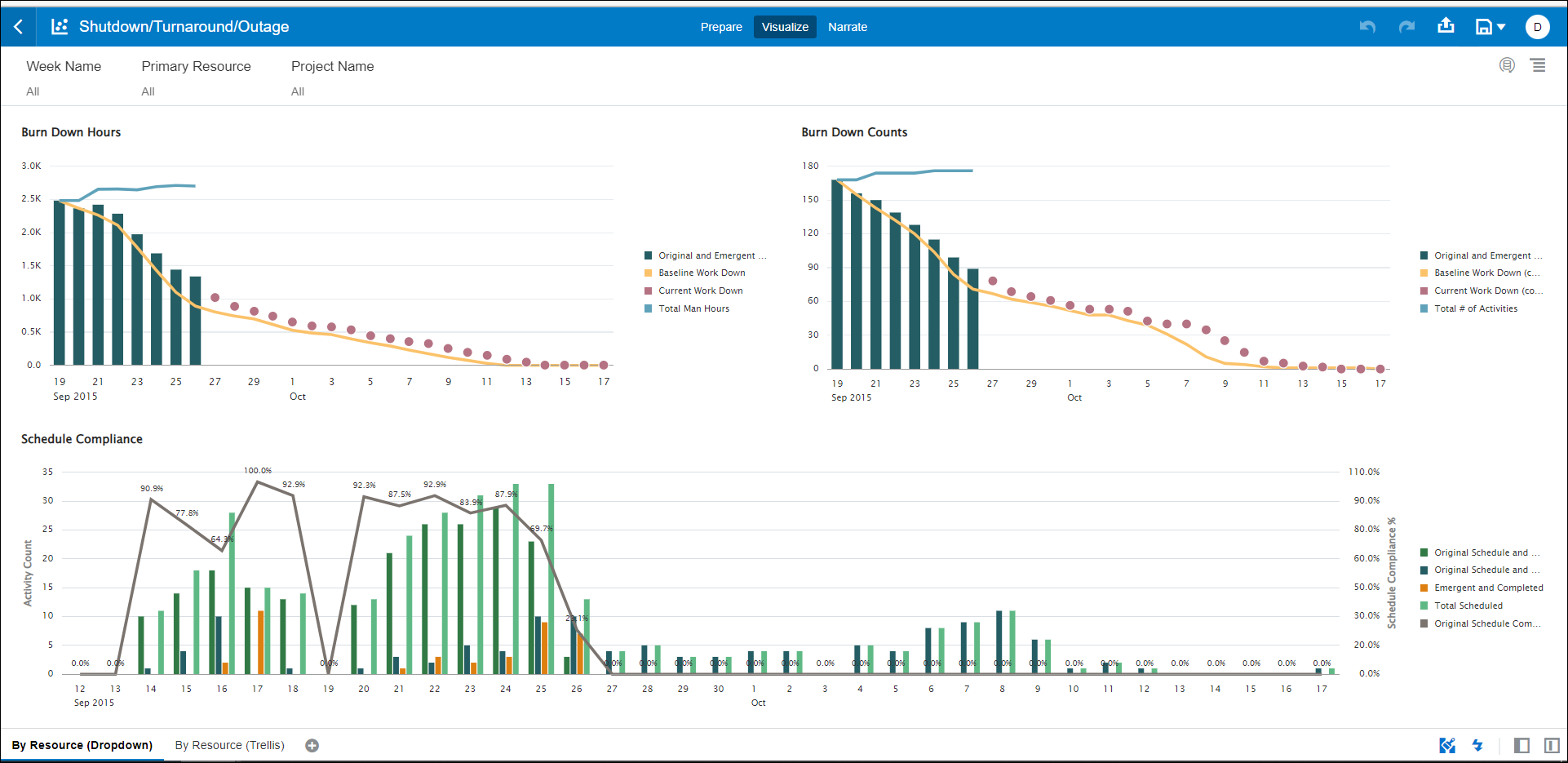1568x763 pixels.
Task: Click Total Man Hours legend swatch
Action: point(649,308)
